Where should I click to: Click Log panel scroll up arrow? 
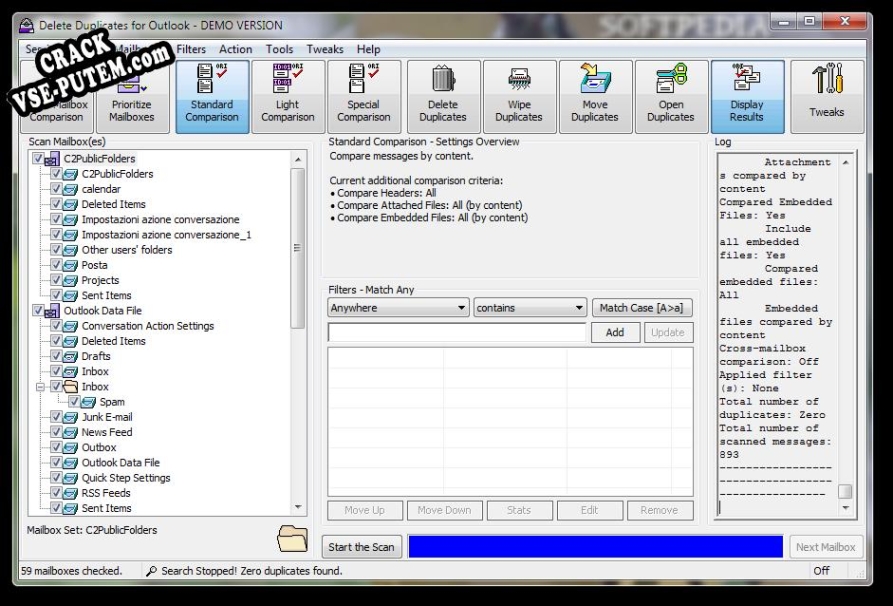coord(846,162)
